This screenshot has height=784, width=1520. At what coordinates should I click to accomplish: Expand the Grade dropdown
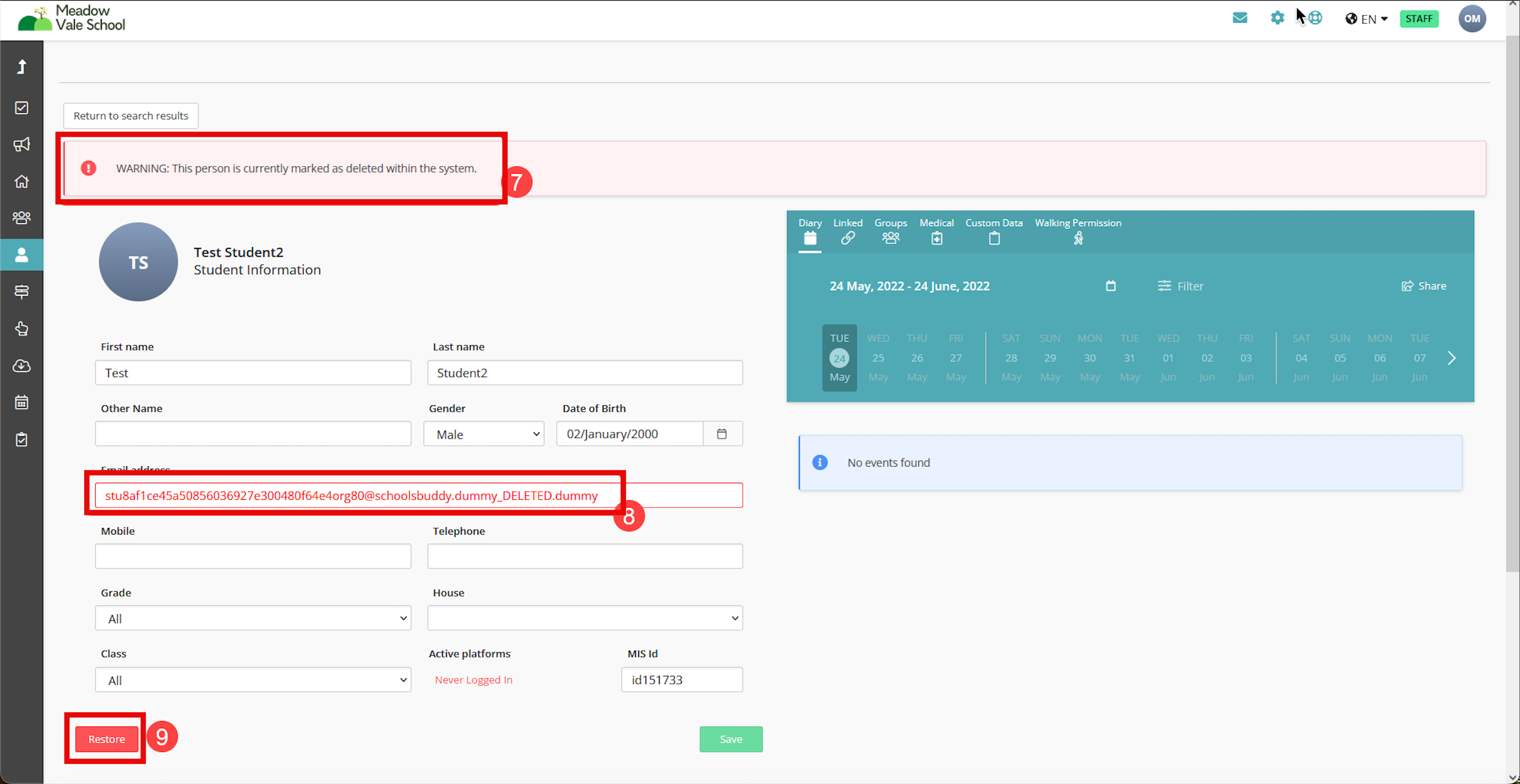click(253, 618)
